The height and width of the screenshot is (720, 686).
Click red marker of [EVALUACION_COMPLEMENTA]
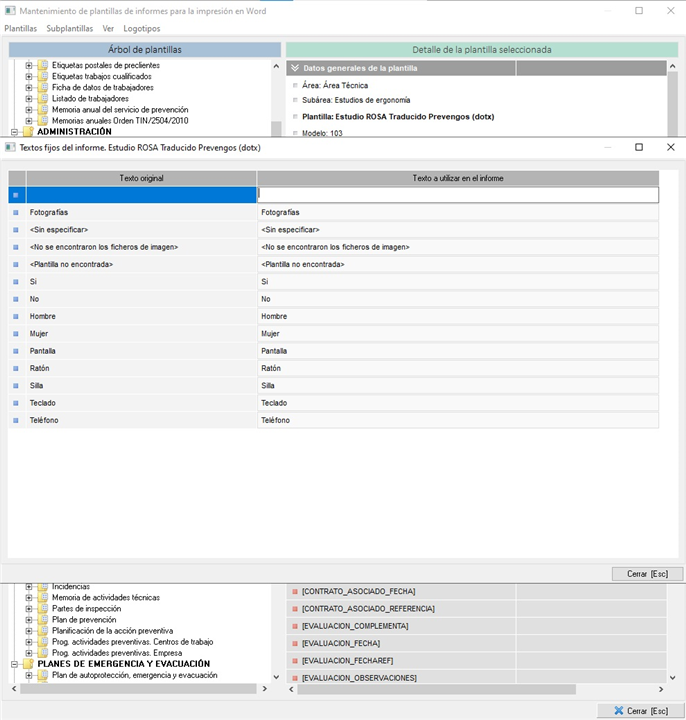295,626
